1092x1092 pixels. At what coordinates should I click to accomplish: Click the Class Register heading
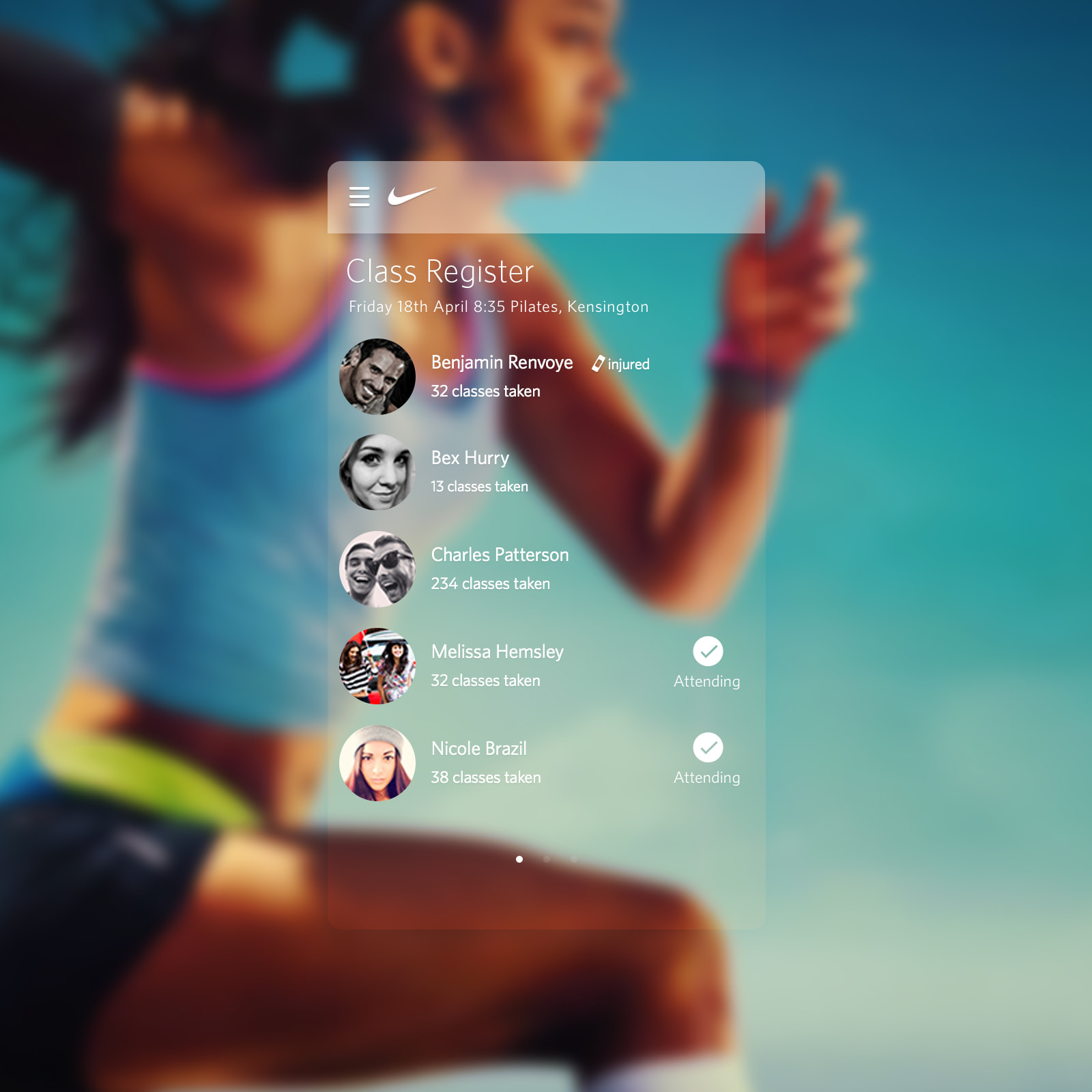(x=440, y=272)
